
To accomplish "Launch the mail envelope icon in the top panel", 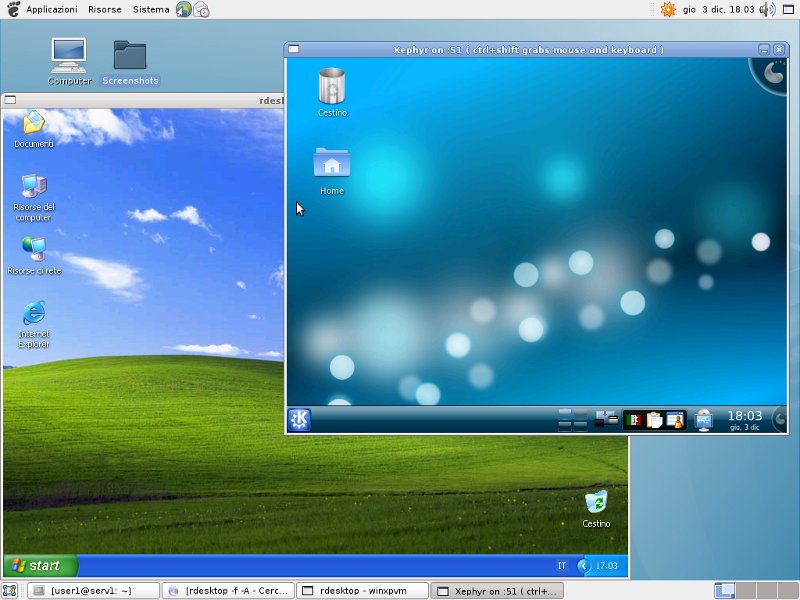I will (x=201, y=9).
